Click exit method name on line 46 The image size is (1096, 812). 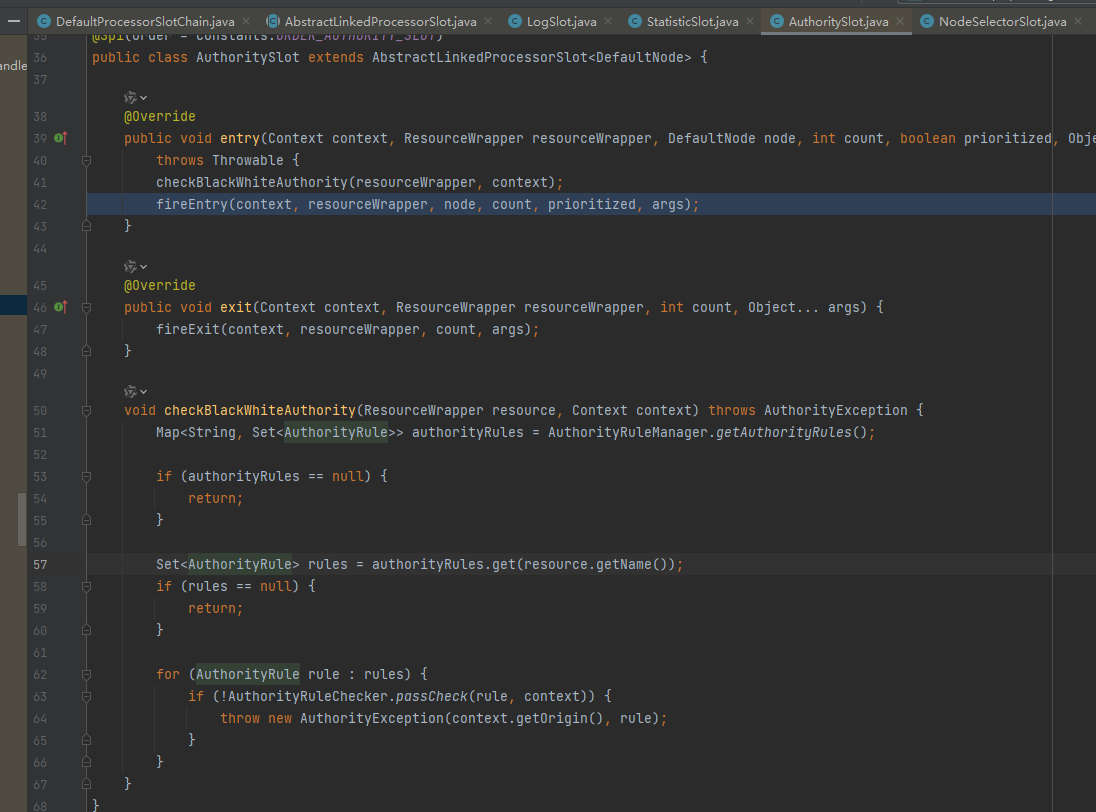point(236,307)
